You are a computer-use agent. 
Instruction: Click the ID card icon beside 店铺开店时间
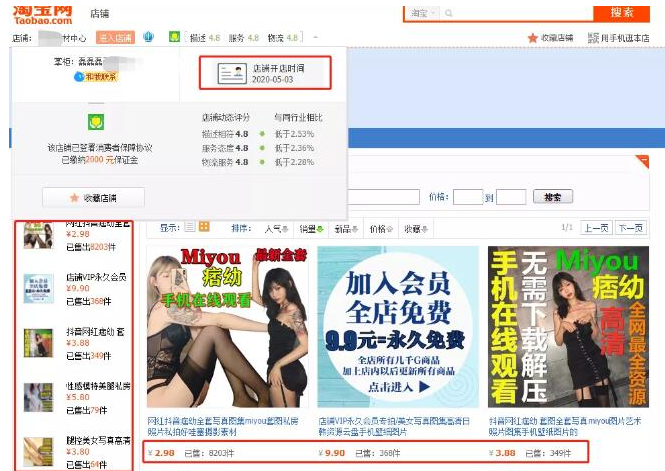(x=232, y=73)
